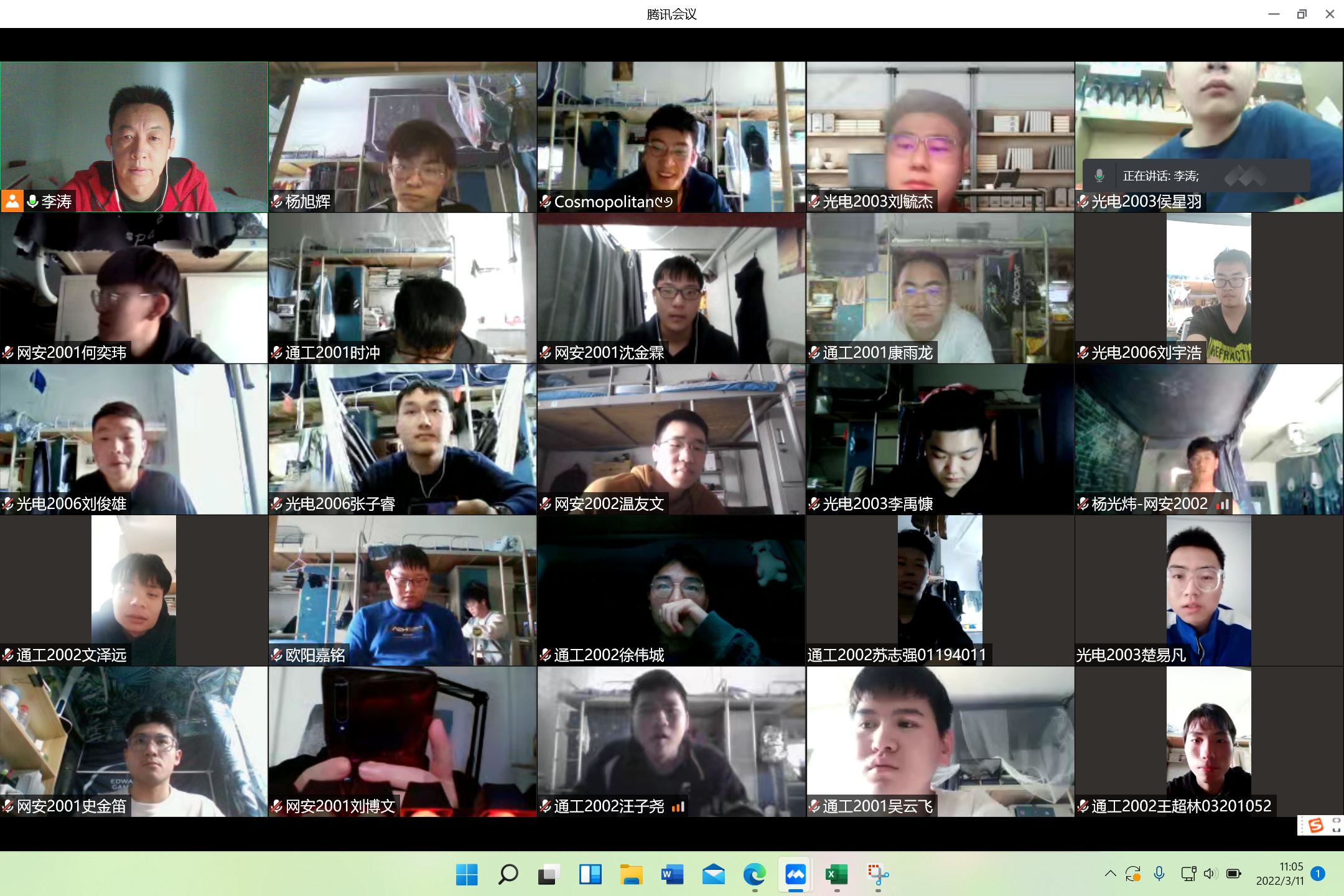Open the Windows widgets panel

(590, 874)
